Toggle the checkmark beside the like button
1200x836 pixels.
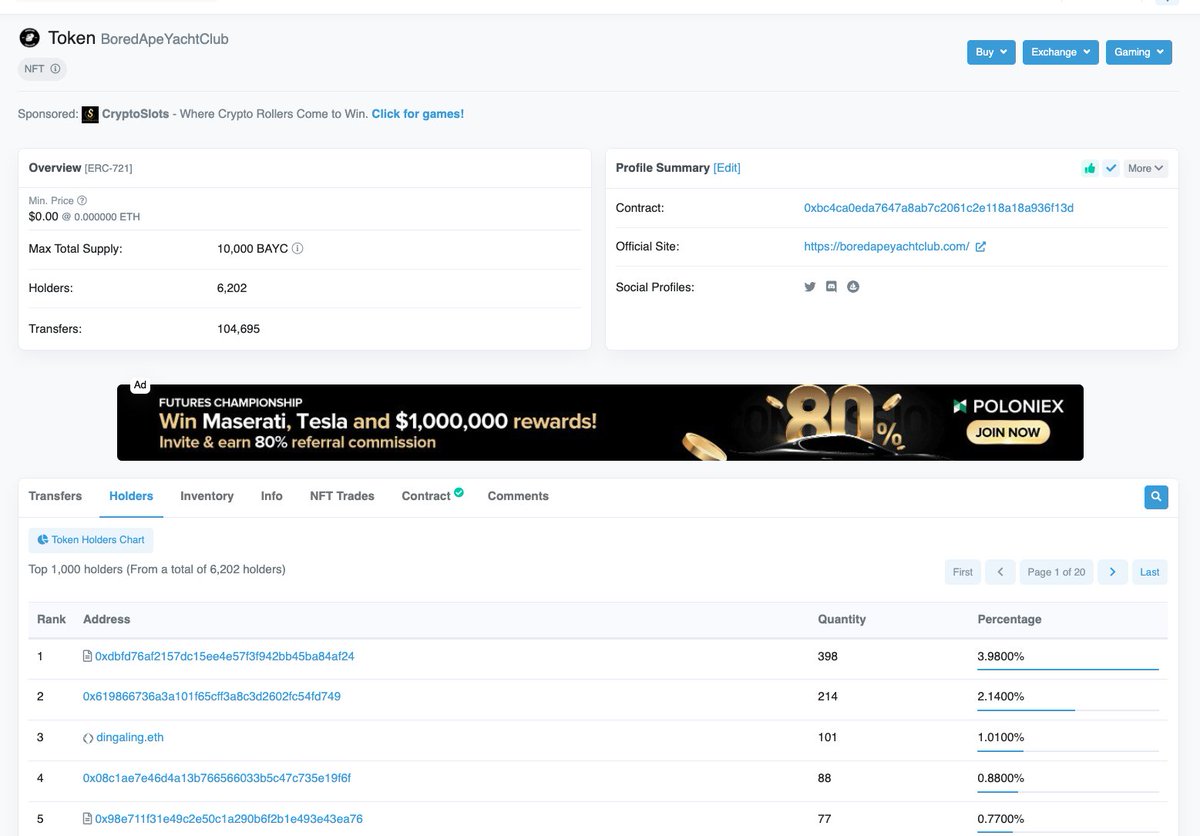coord(1111,168)
